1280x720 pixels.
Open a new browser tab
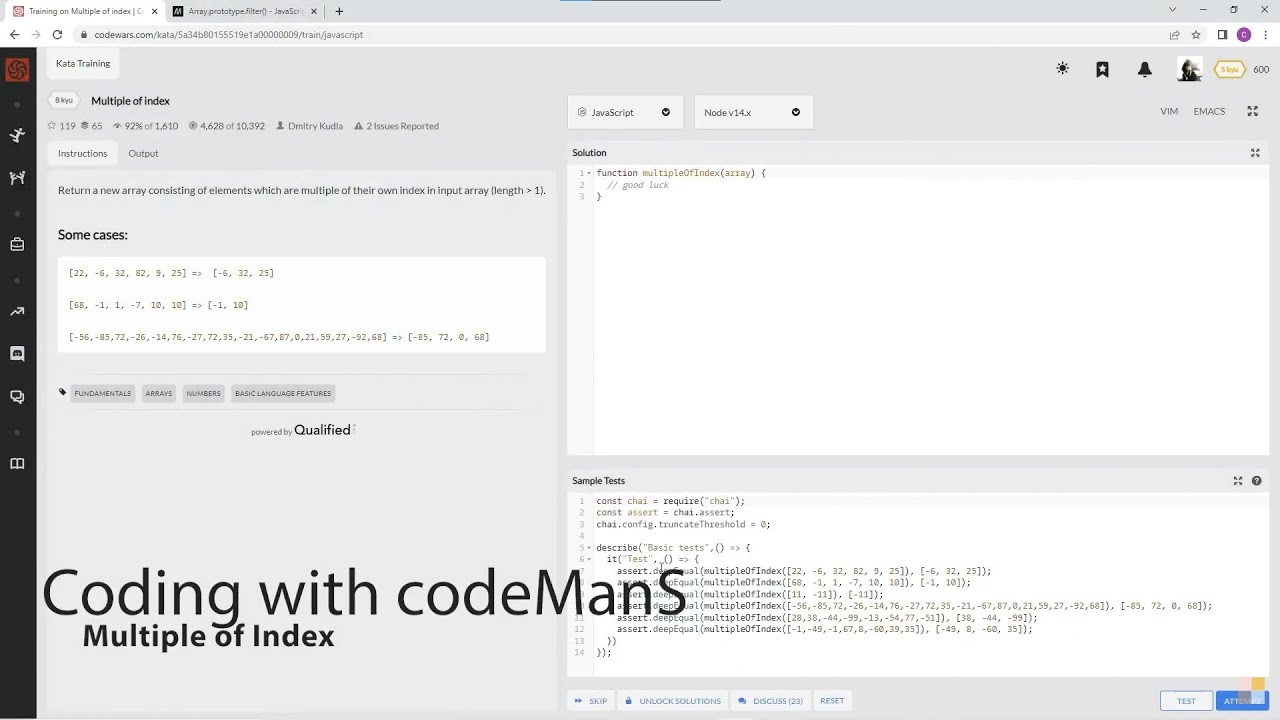tap(339, 11)
